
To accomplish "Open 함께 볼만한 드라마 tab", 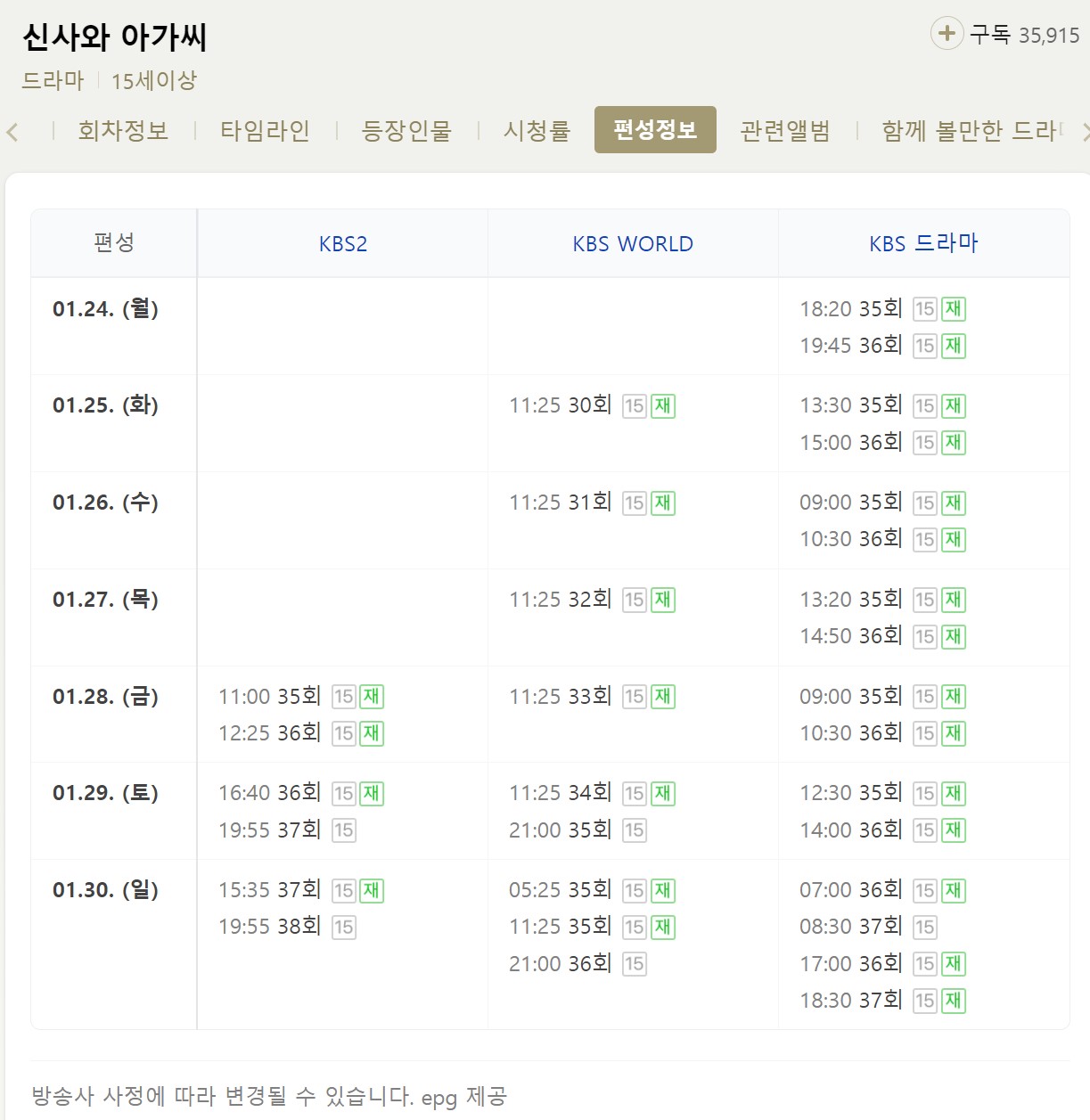I will (x=971, y=131).
